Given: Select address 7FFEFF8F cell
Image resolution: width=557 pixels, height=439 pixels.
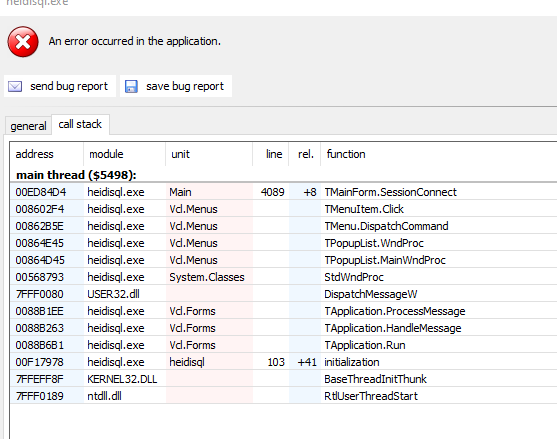Looking at the screenshot, I should (39, 379).
